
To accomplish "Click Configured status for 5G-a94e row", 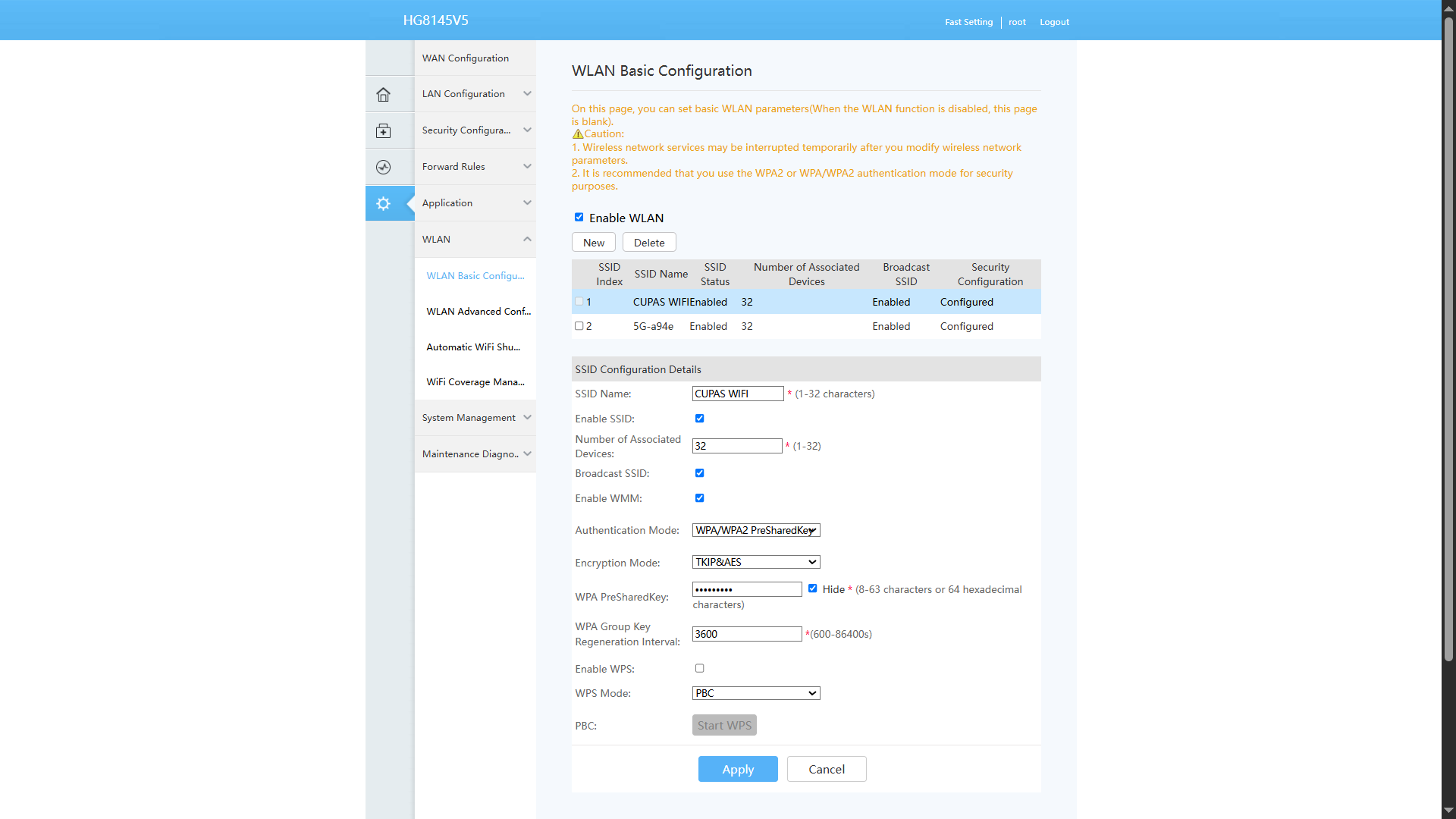I will click(x=966, y=326).
